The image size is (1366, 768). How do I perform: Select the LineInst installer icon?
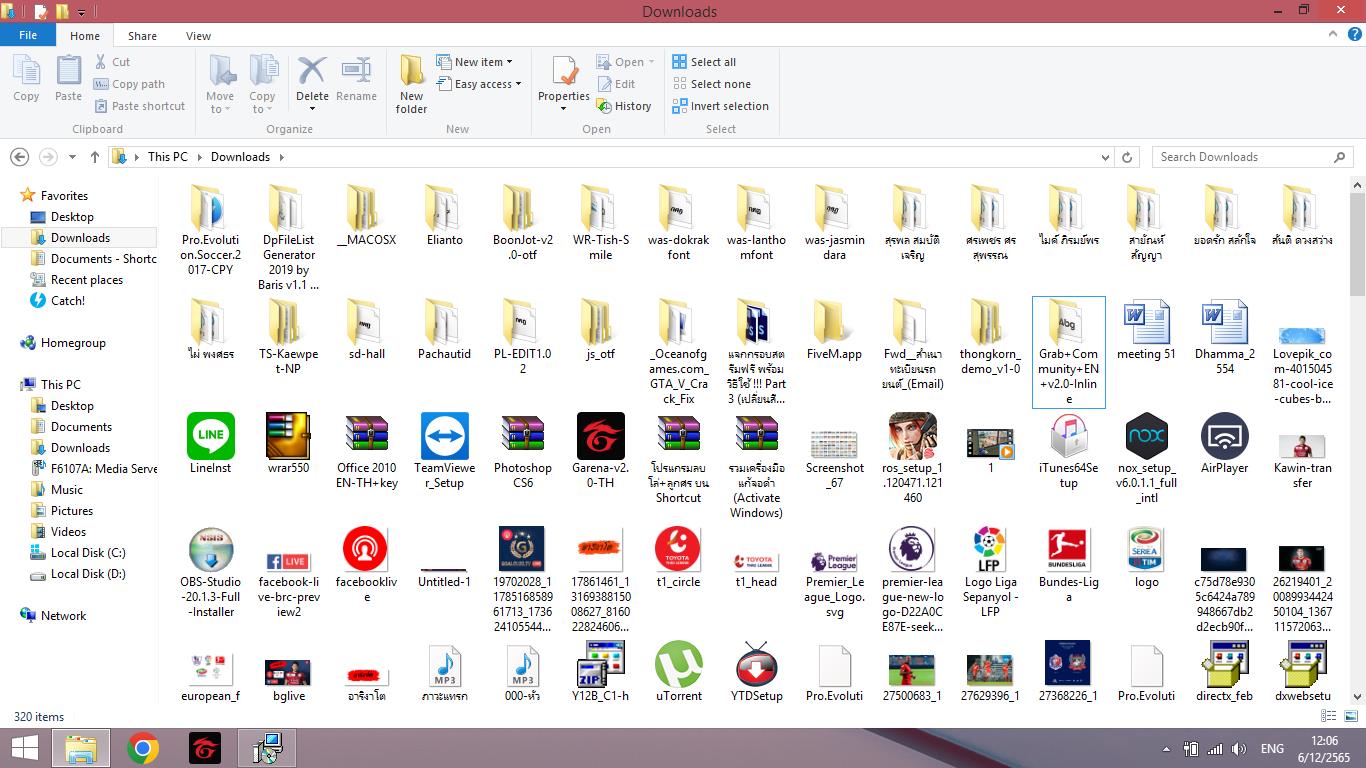pyautogui.click(x=210, y=437)
